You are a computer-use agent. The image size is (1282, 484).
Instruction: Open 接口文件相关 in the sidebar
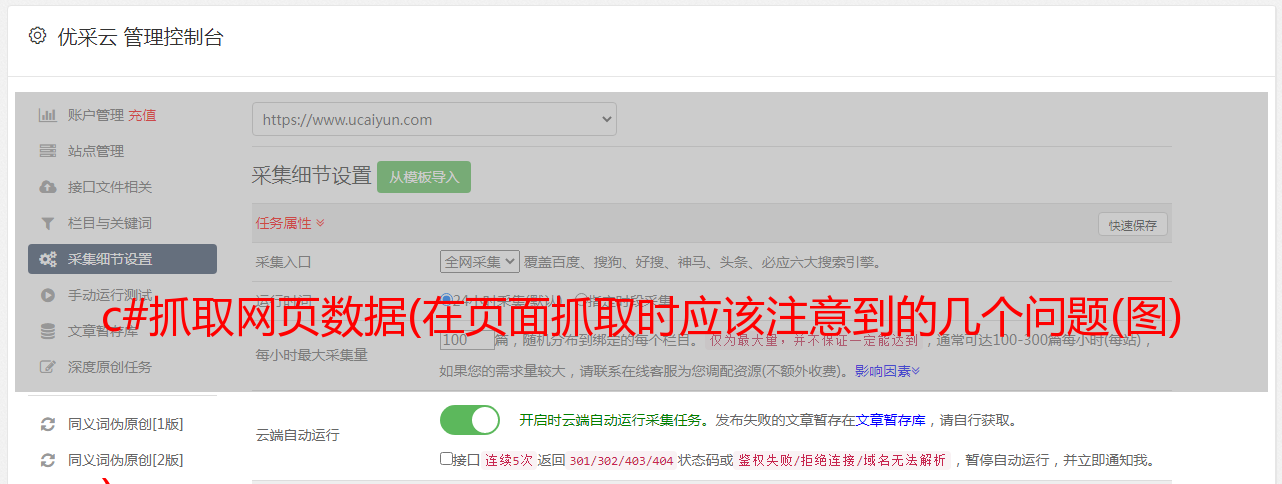110,187
